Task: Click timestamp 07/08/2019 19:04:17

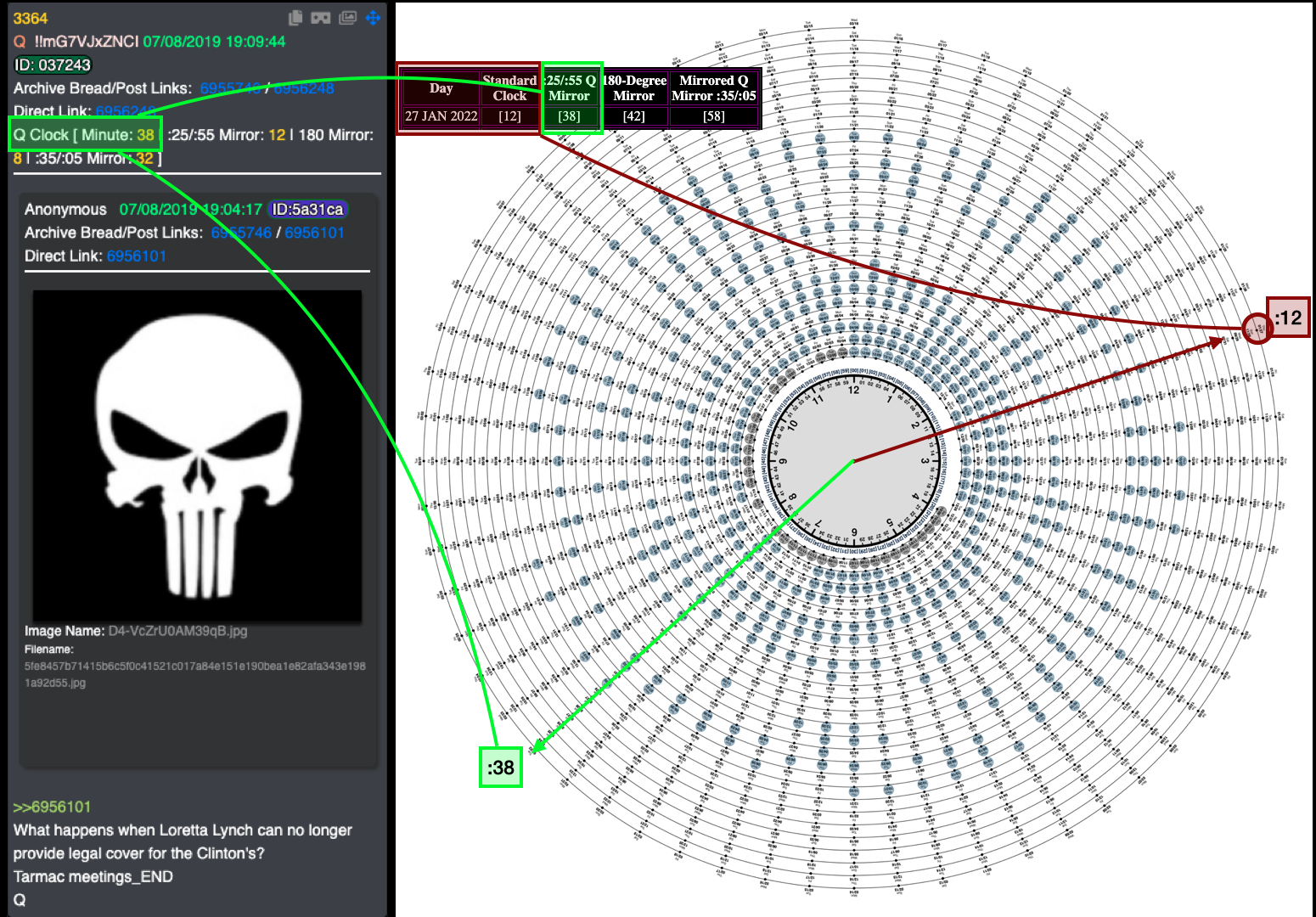Action: point(190,209)
